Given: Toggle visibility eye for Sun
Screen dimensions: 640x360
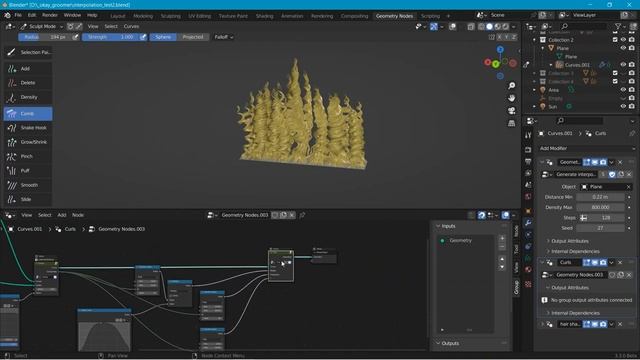Looking at the screenshot, I should click(x=623, y=107).
